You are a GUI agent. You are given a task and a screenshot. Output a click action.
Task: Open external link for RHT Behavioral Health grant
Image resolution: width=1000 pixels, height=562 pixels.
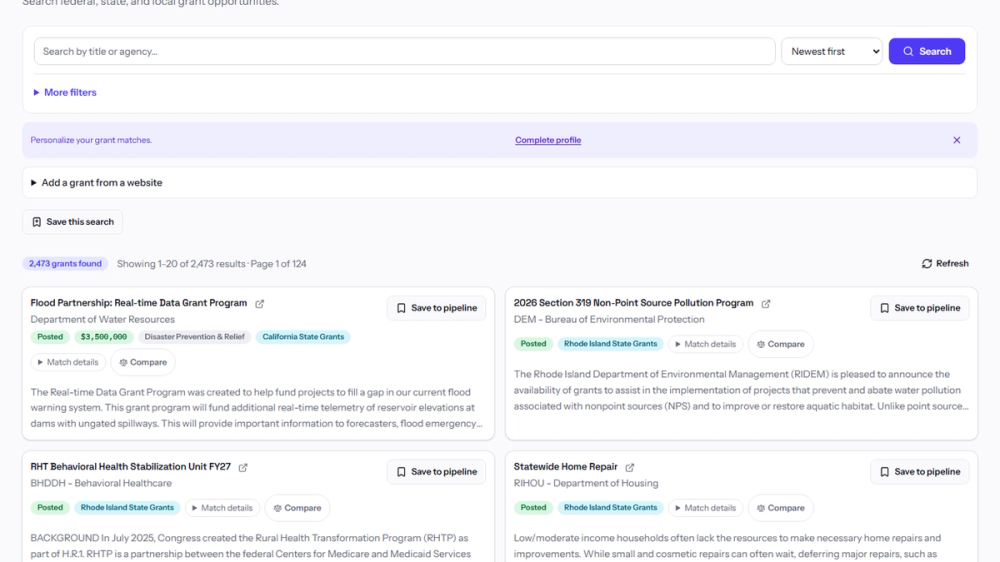pos(243,468)
